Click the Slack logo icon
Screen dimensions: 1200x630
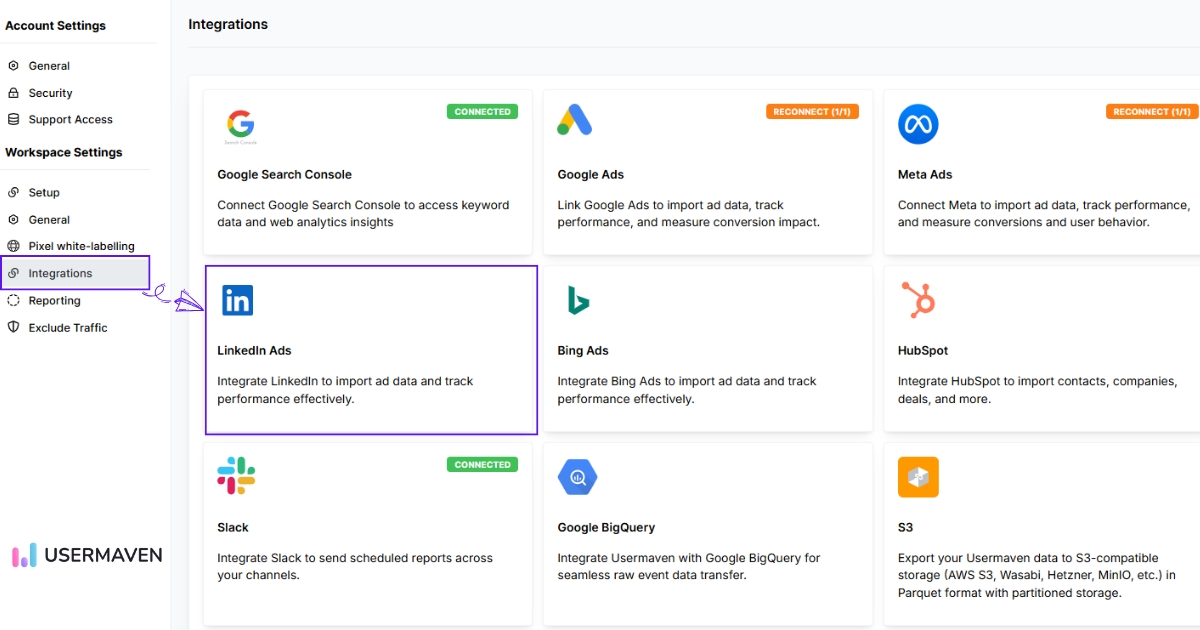(x=236, y=476)
